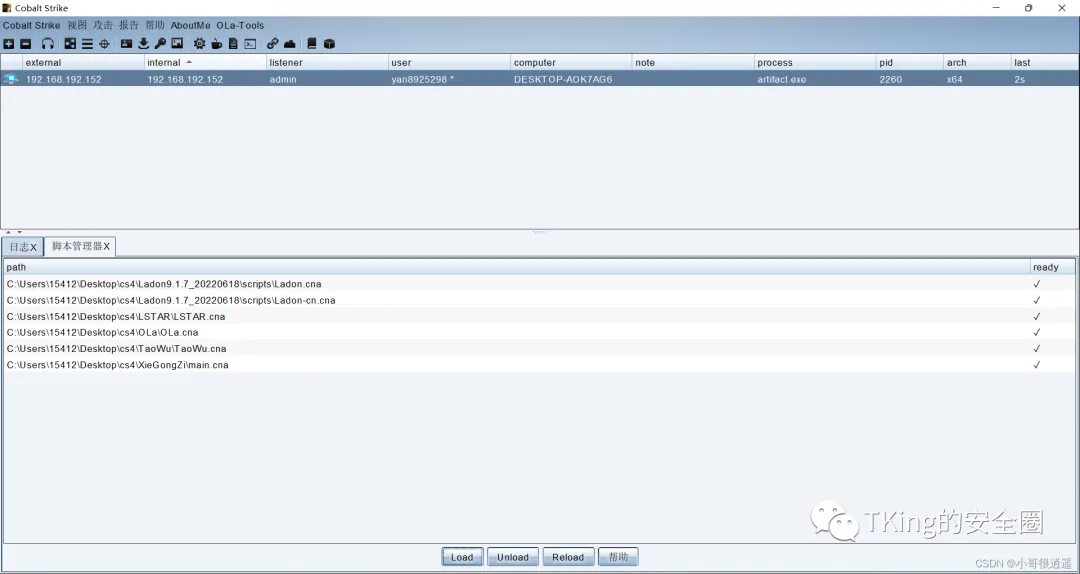Click the Unload button
The height and width of the screenshot is (574, 1080).
pyautogui.click(x=513, y=557)
